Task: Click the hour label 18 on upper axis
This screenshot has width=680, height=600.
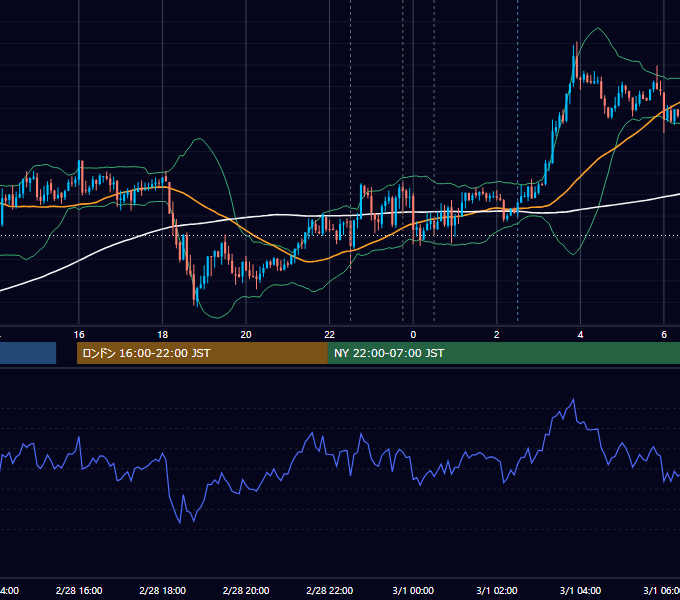Action: pyautogui.click(x=163, y=335)
